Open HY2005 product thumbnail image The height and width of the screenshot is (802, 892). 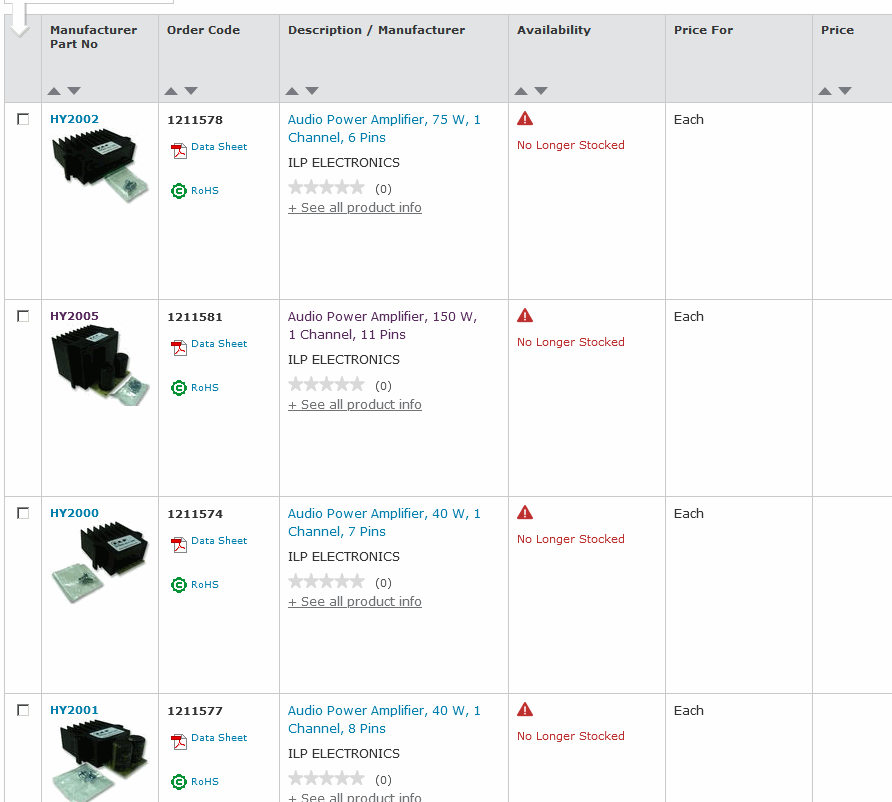(x=100, y=366)
